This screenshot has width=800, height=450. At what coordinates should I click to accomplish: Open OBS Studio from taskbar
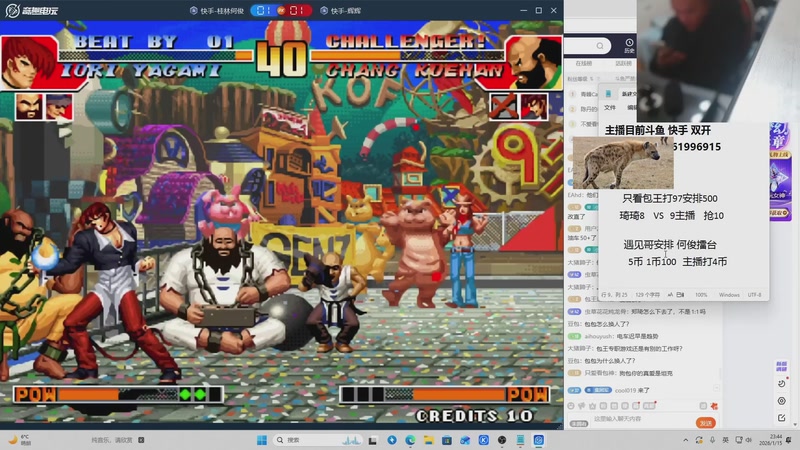click(x=502, y=440)
